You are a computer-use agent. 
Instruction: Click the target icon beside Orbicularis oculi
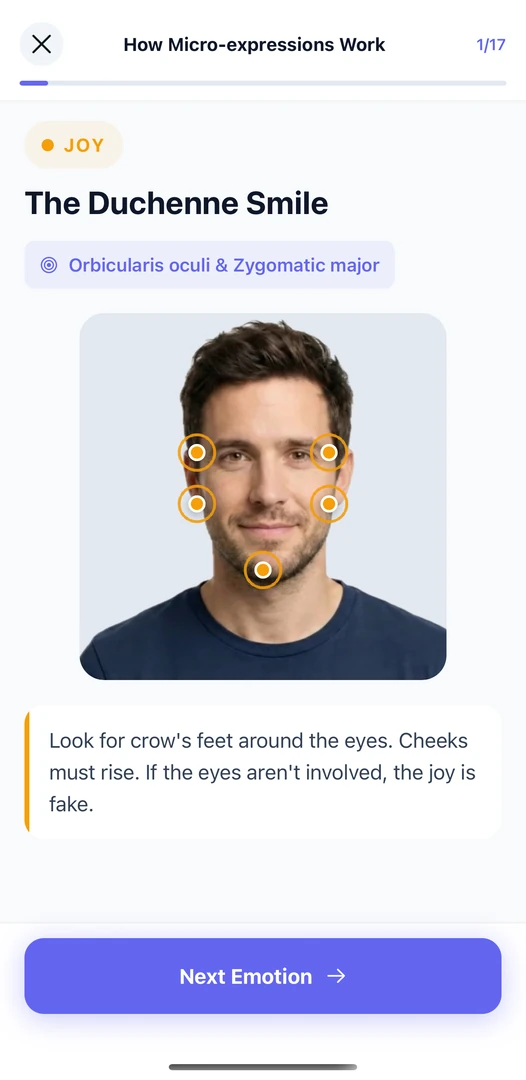pos(49,265)
